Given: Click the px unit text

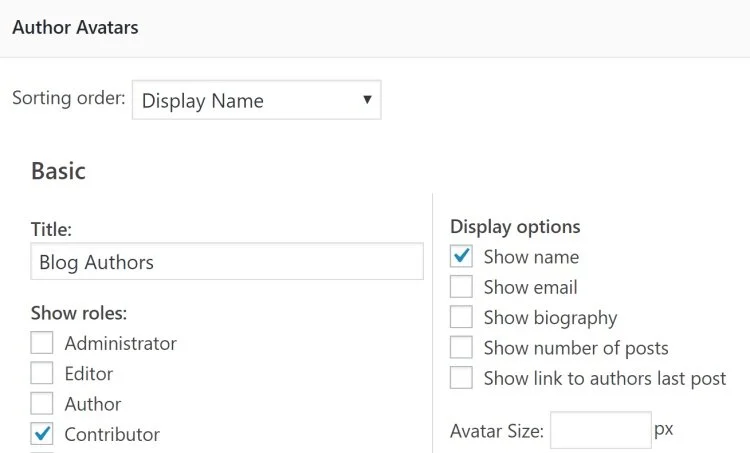Looking at the screenshot, I should point(663,429).
